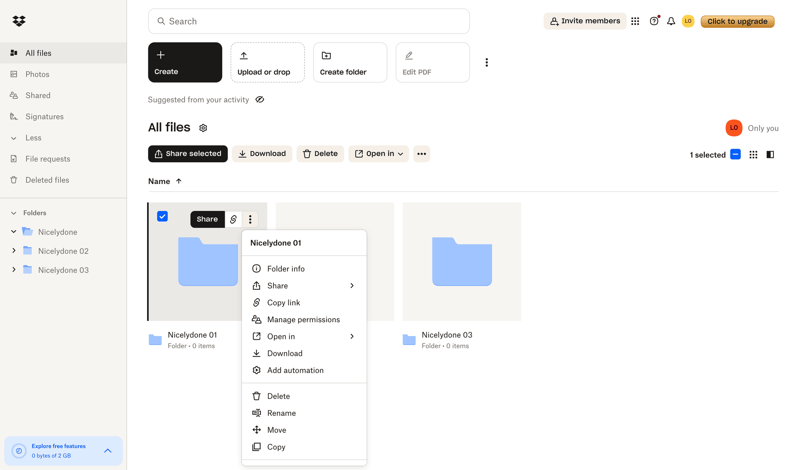
Task: Switch to grid view icon
Action: (x=753, y=155)
